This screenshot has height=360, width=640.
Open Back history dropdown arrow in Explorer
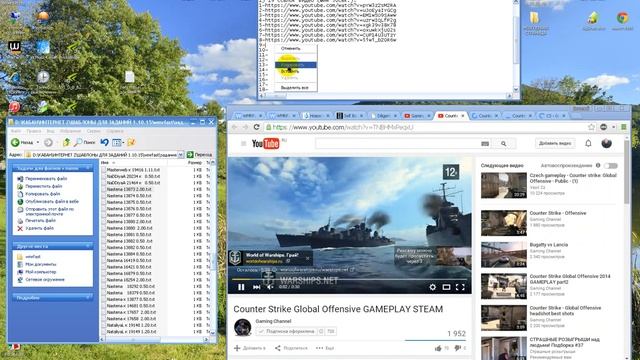point(38,142)
